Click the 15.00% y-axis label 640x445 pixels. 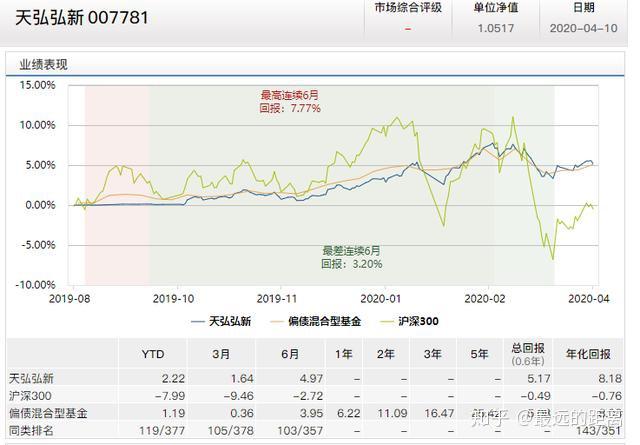point(38,85)
